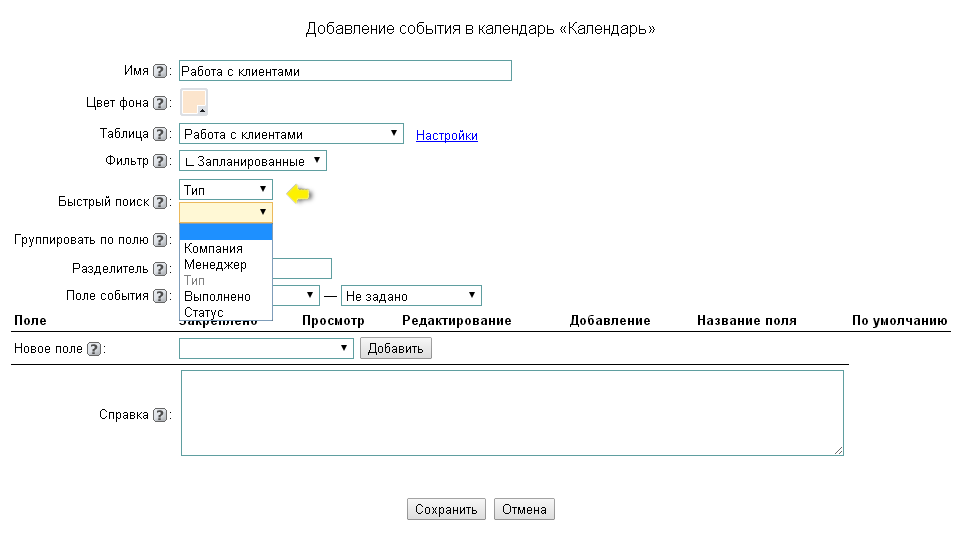The height and width of the screenshot is (543, 957).
Task: Click the help icon next to Разделитель
Action: 160,269
